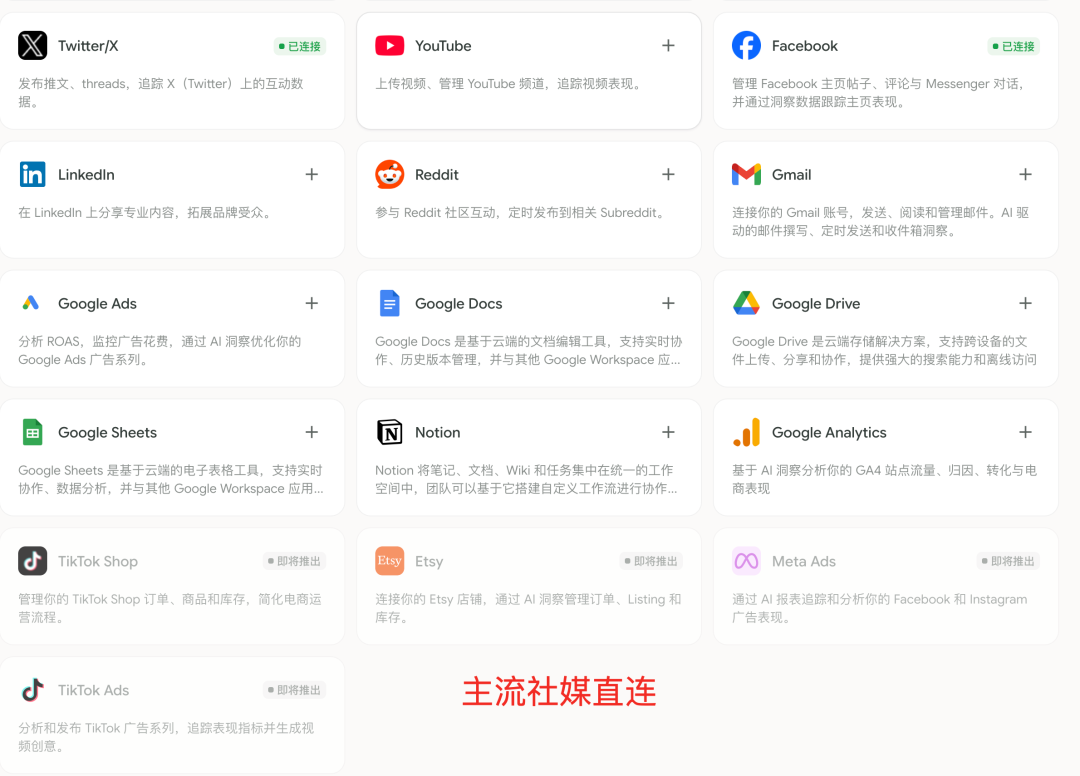Click the Twitter/X logo icon

[x=32, y=45]
